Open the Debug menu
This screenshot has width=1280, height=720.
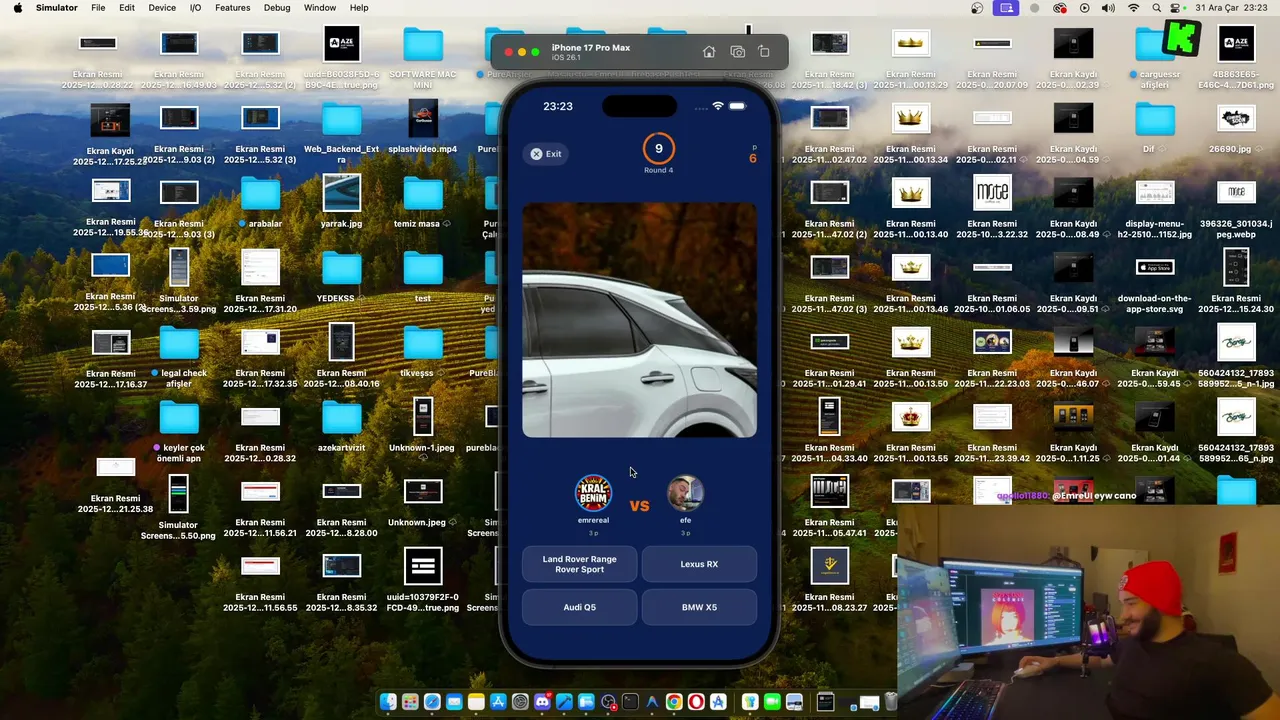[277, 8]
